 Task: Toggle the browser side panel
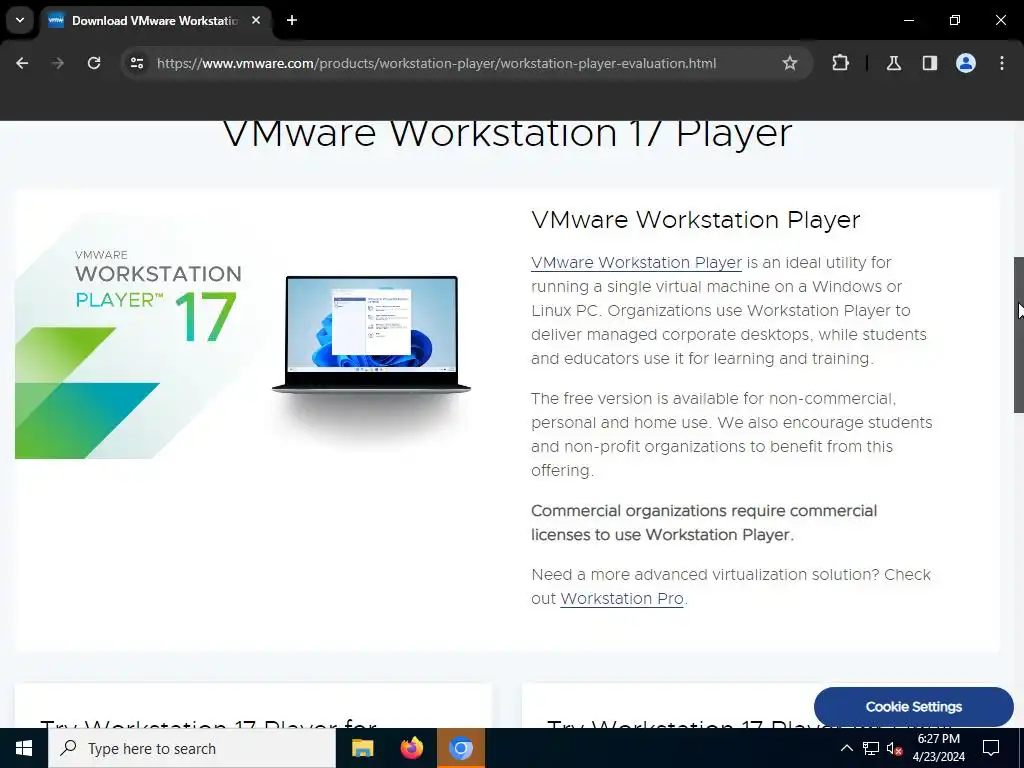click(x=929, y=63)
